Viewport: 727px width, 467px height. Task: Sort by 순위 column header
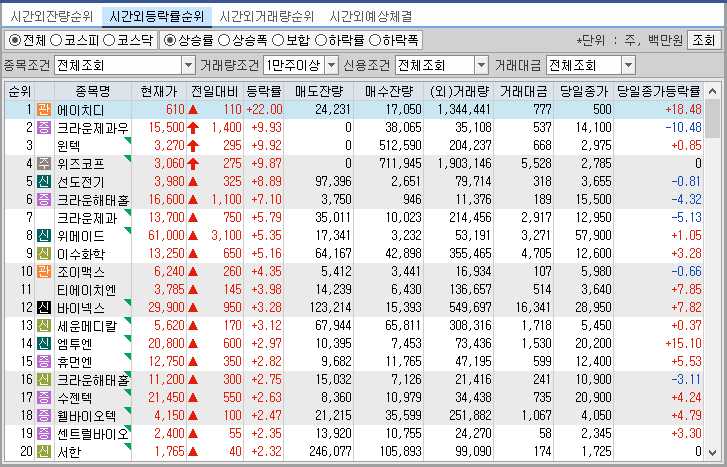[x=19, y=92]
